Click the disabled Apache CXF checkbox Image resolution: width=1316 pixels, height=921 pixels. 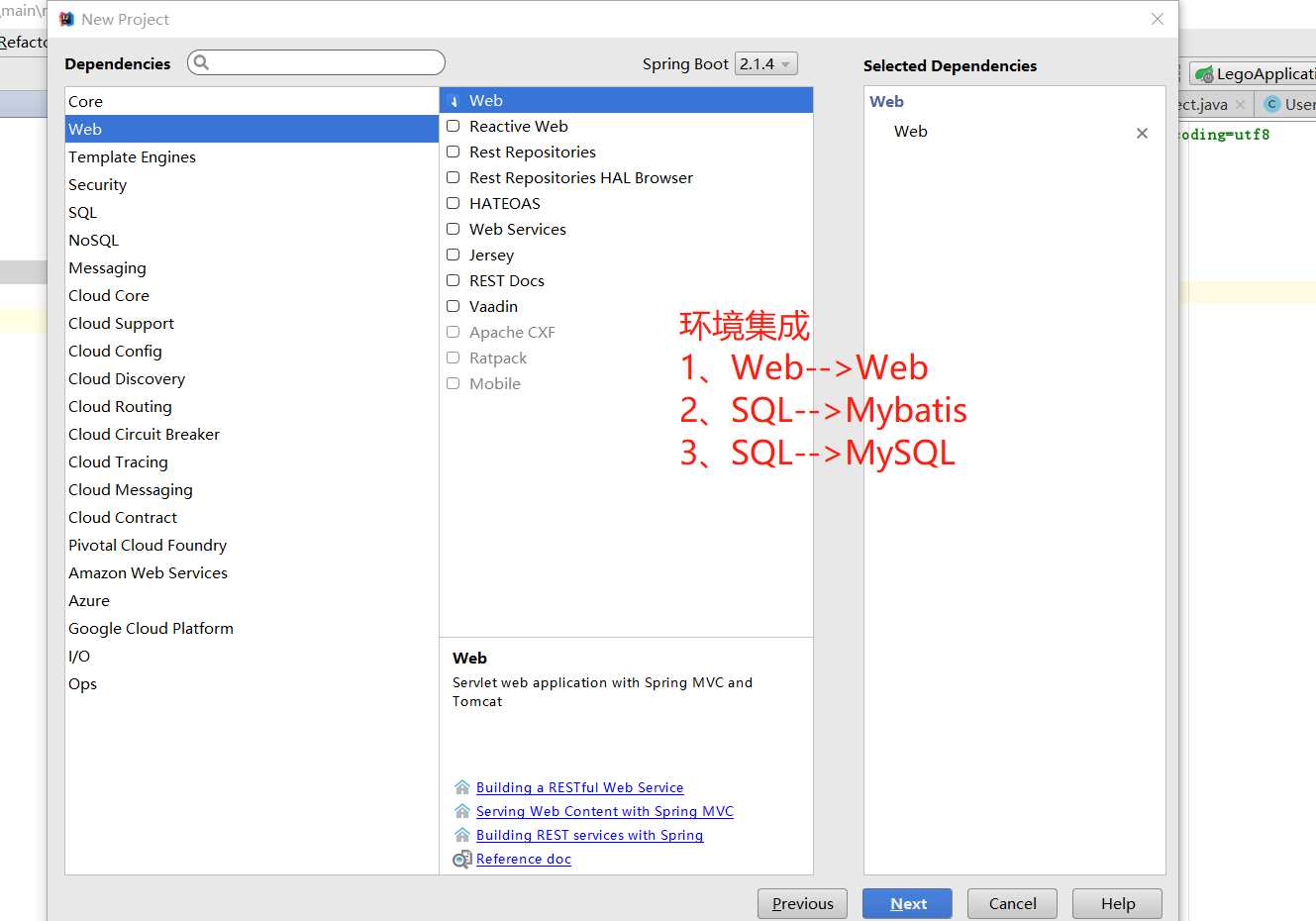pos(453,332)
